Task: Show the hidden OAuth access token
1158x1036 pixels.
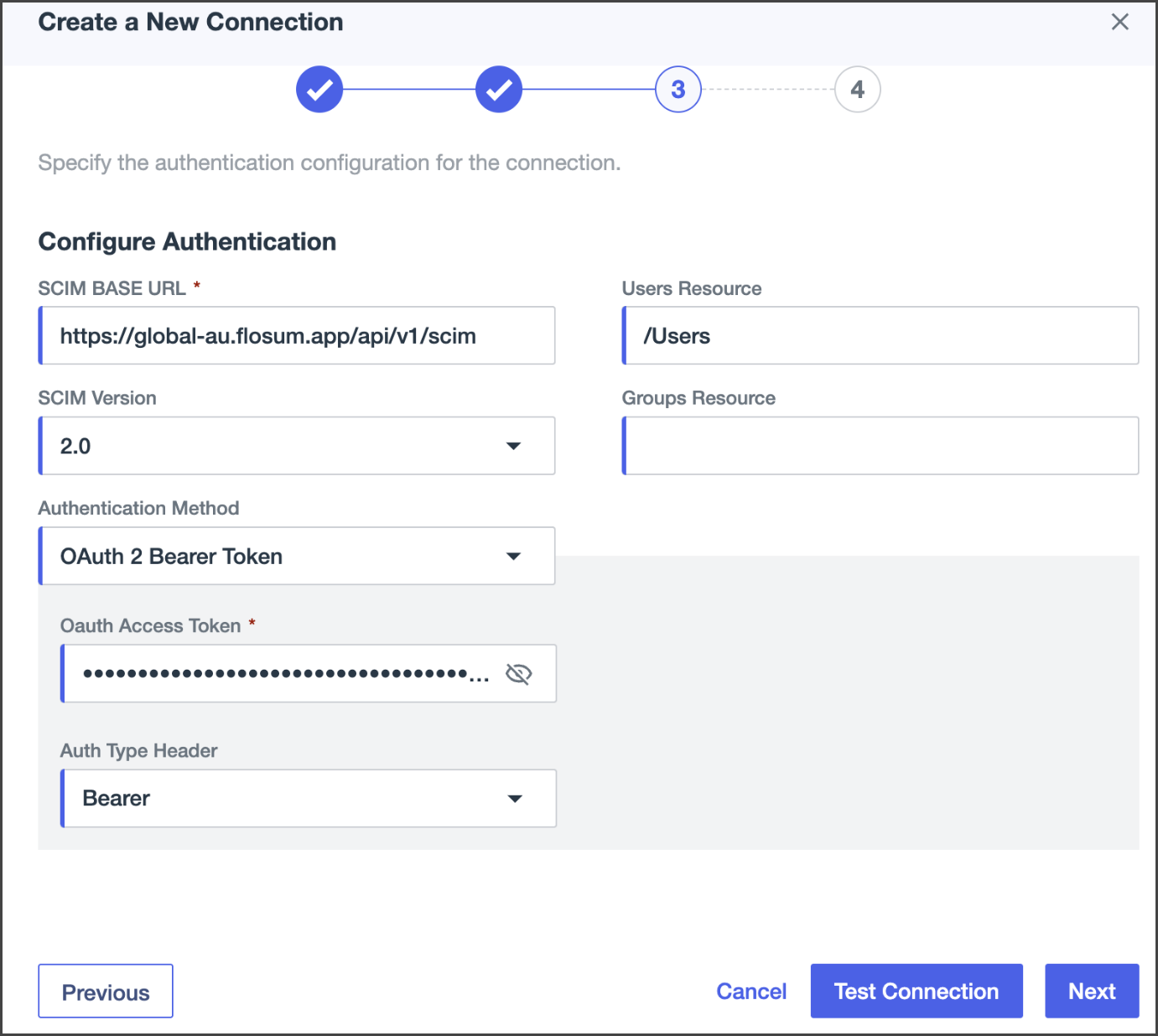Action: click(519, 674)
